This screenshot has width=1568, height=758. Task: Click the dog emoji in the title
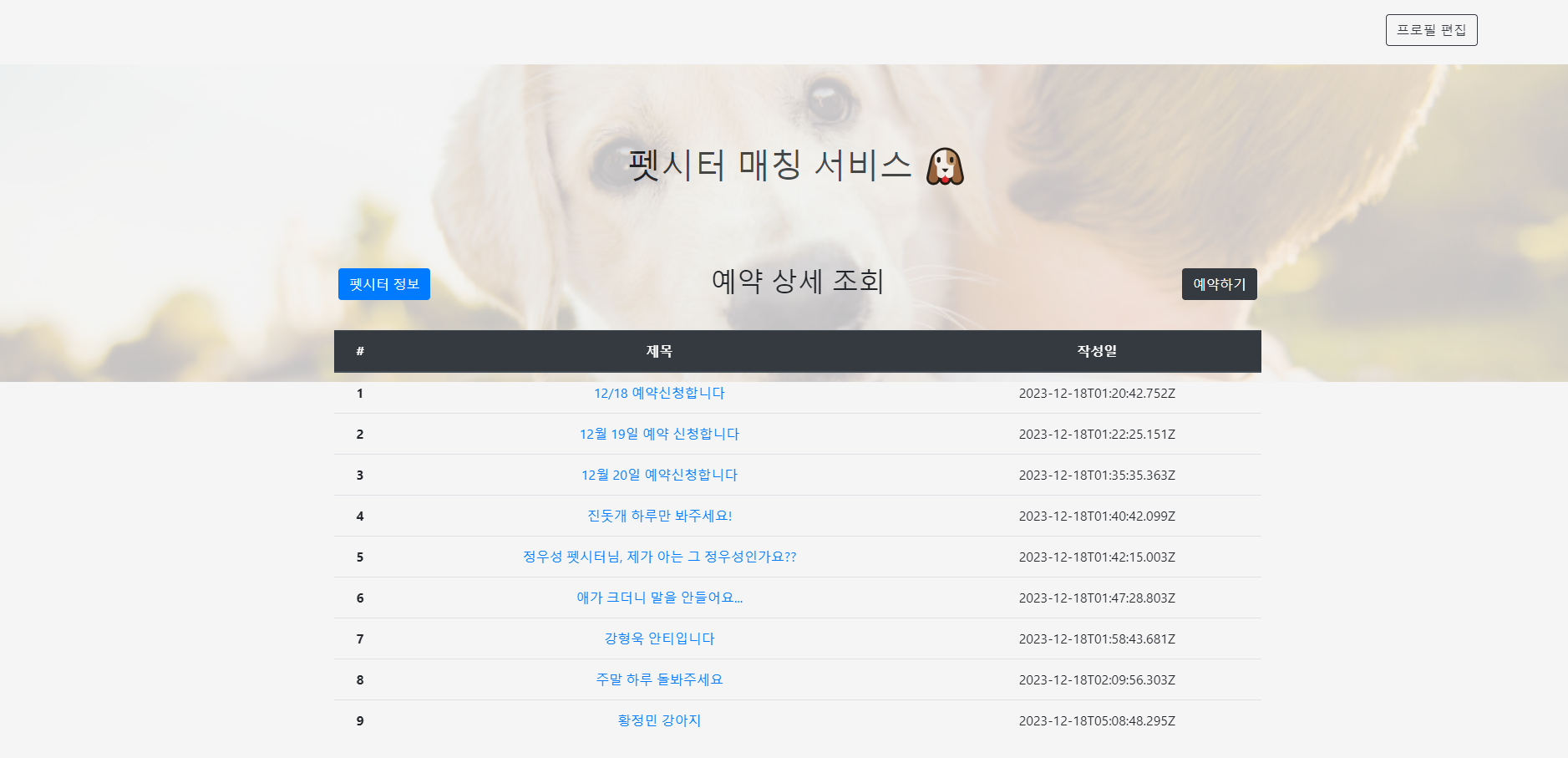pyautogui.click(x=944, y=167)
